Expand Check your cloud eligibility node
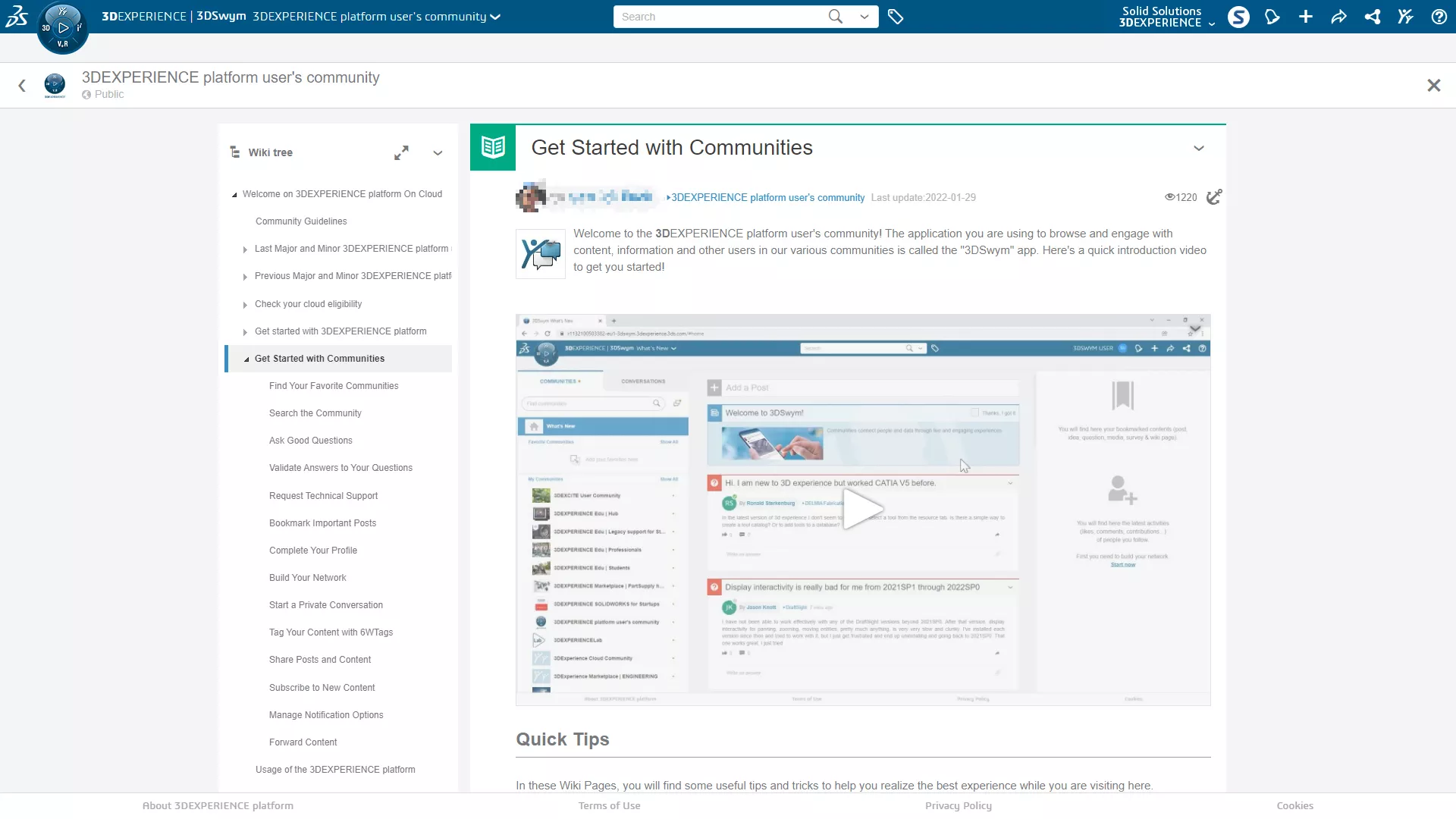1456x819 pixels. click(245, 305)
